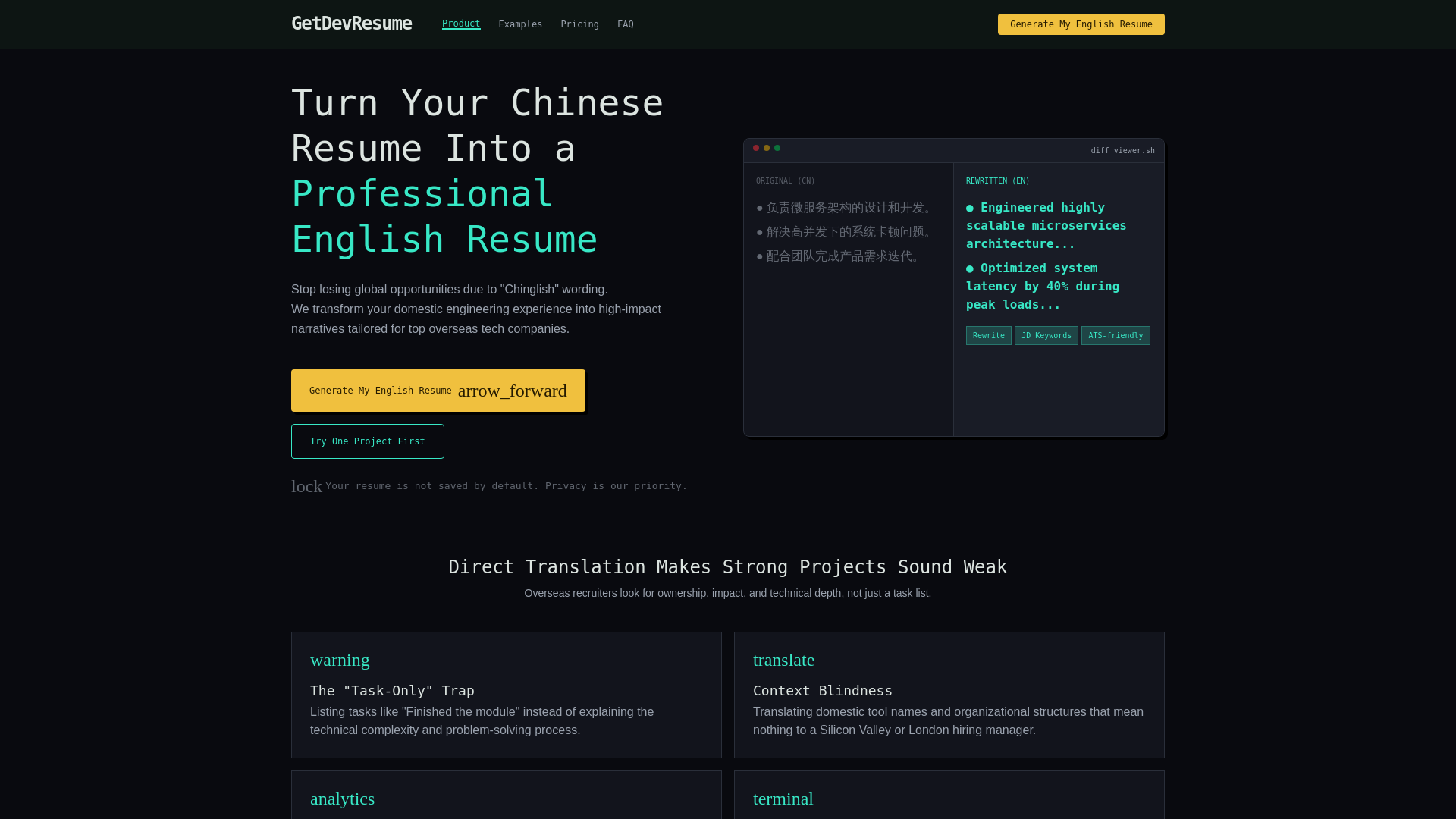Click Context Blindness card title
1456x819 pixels.
[823, 691]
